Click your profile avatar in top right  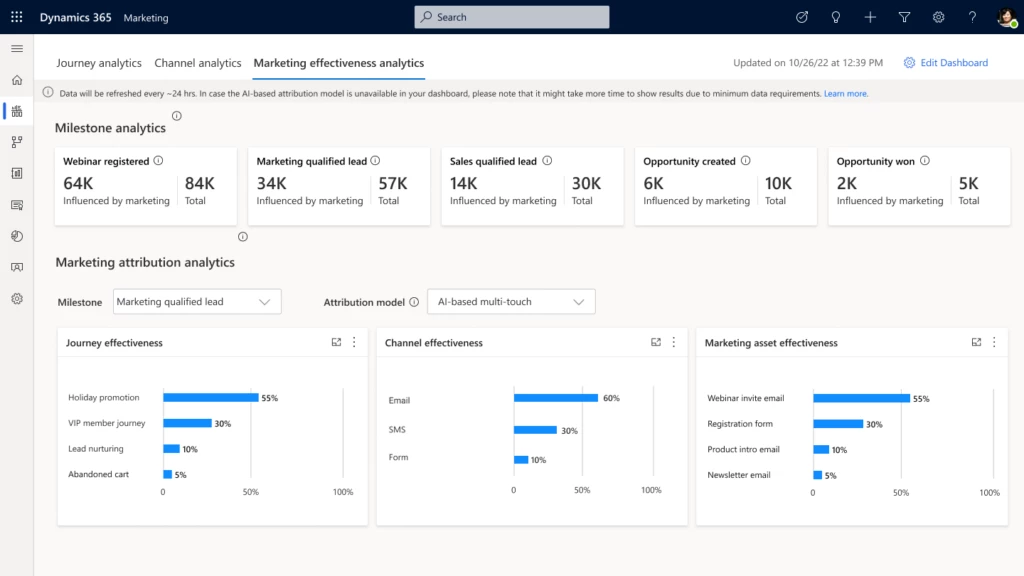click(1004, 17)
